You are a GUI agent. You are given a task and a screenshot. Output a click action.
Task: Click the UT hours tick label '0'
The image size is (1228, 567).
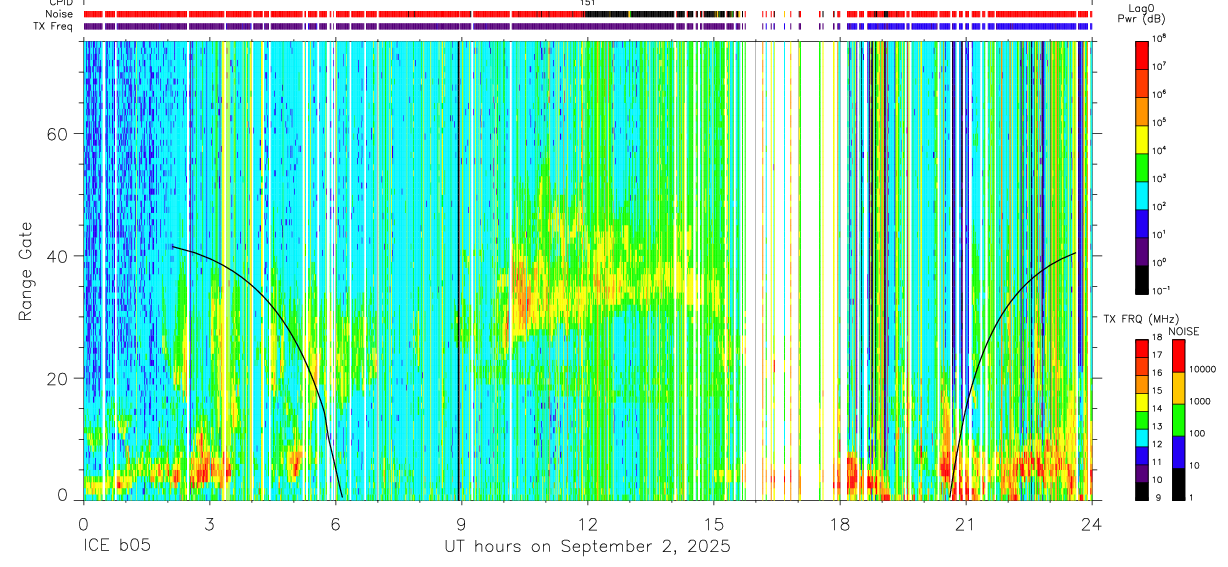pos(83,523)
